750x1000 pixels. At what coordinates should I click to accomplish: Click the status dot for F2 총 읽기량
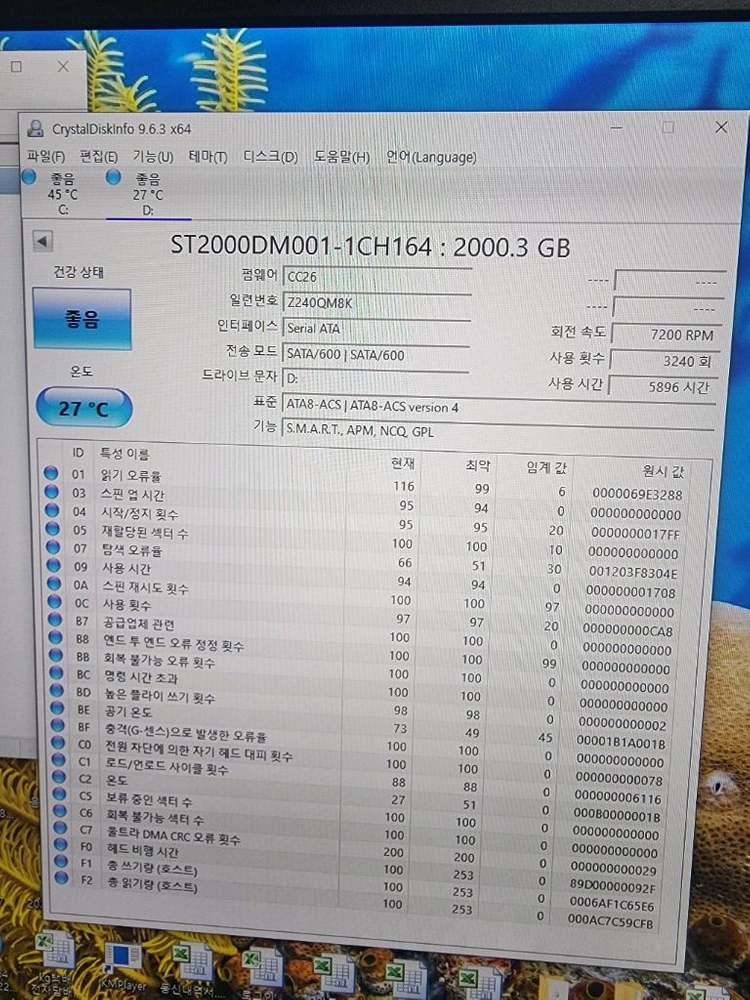click(62, 878)
